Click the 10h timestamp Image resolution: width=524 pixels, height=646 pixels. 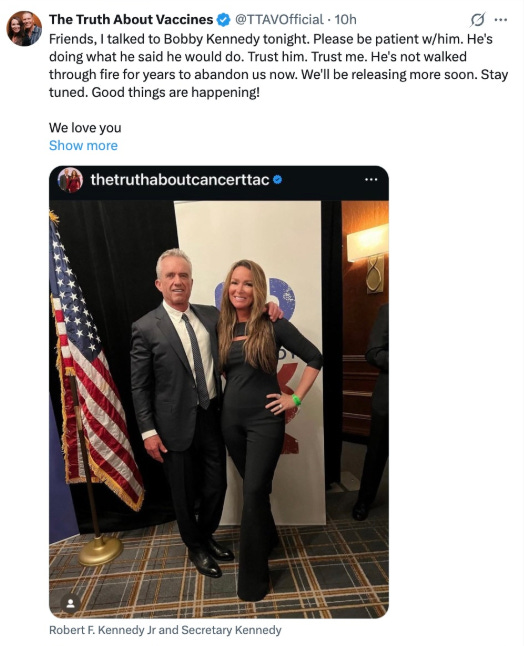(345, 19)
